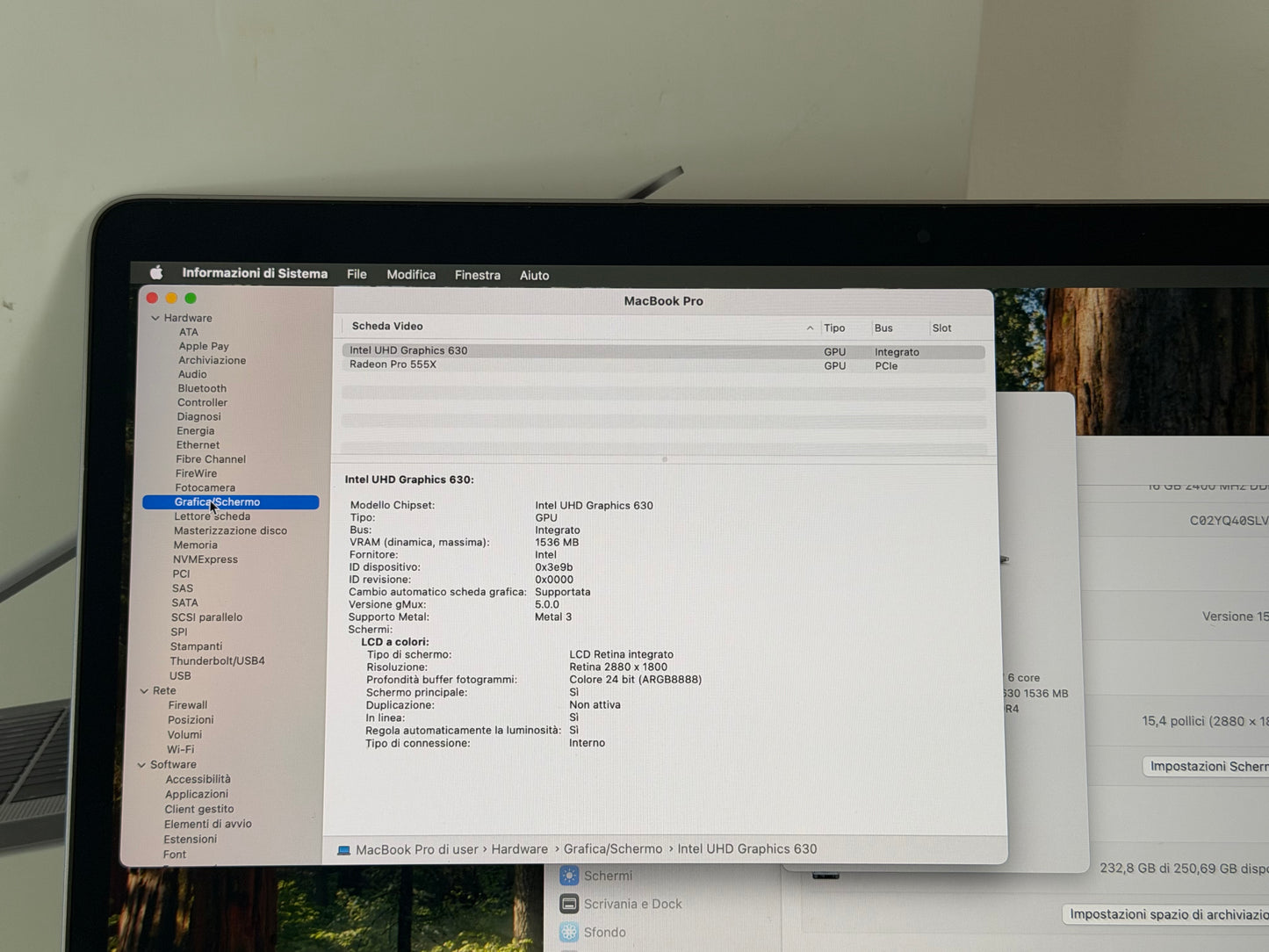The width and height of the screenshot is (1269, 952).
Task: Open the Informazioni di Sistema menu
Action: (x=255, y=273)
